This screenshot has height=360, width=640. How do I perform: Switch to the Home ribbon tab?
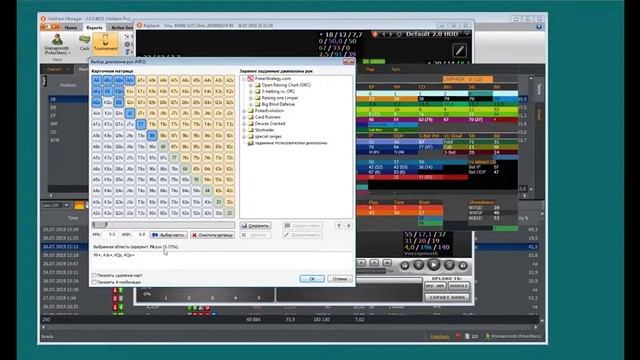71,27
